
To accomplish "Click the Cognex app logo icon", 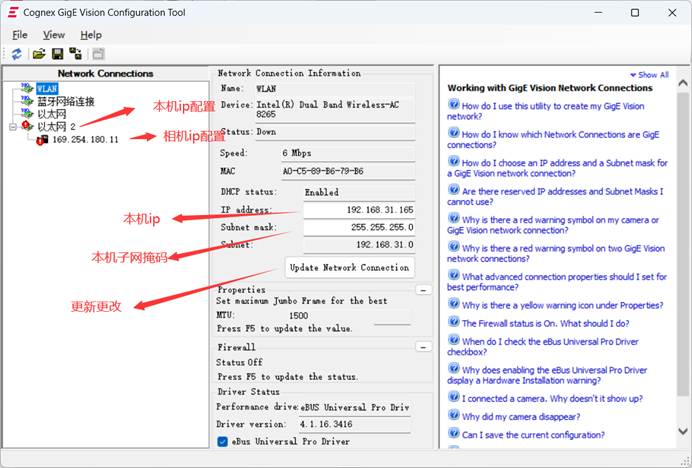I will [x=13, y=12].
